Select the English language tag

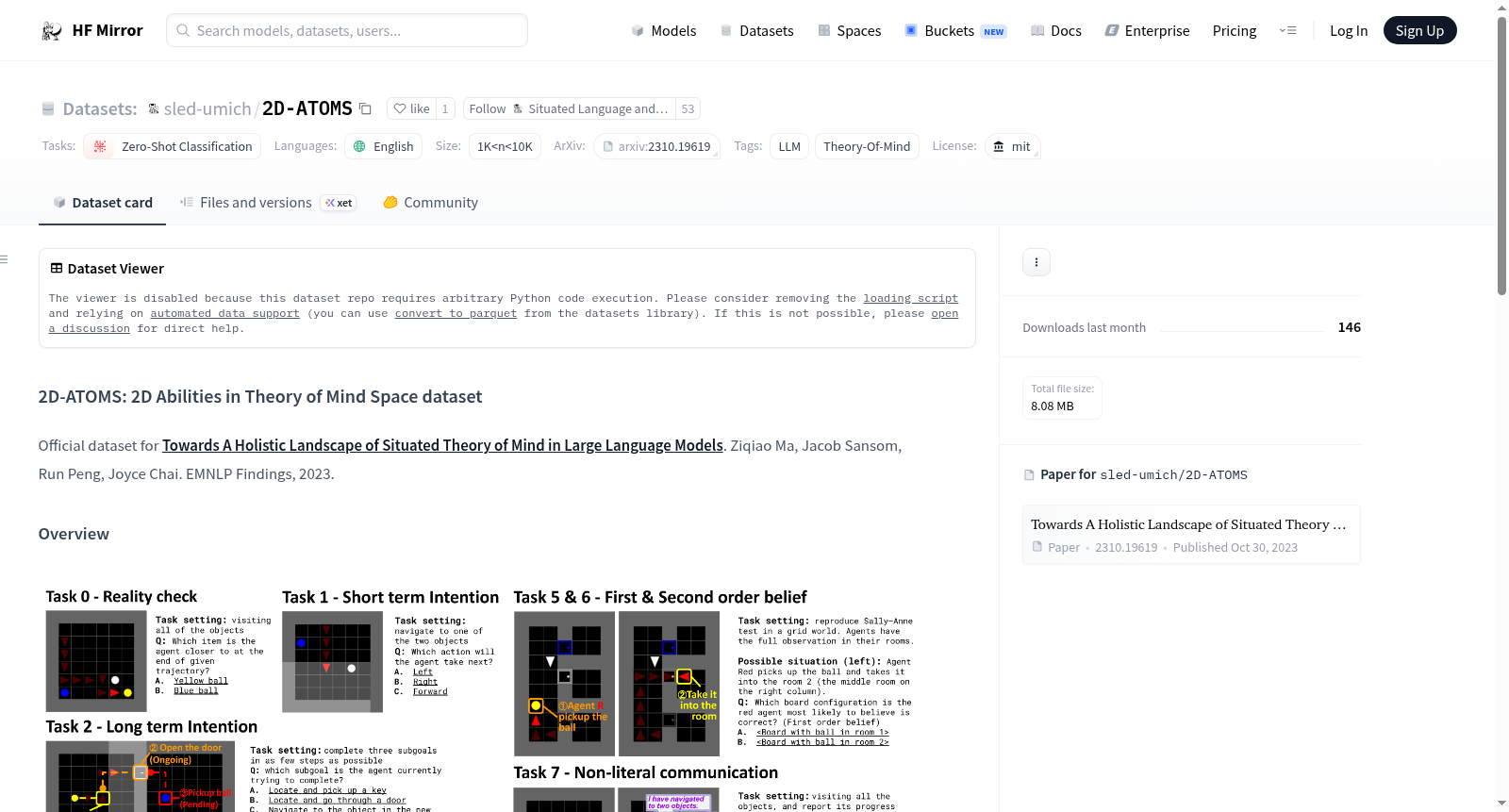pos(384,146)
